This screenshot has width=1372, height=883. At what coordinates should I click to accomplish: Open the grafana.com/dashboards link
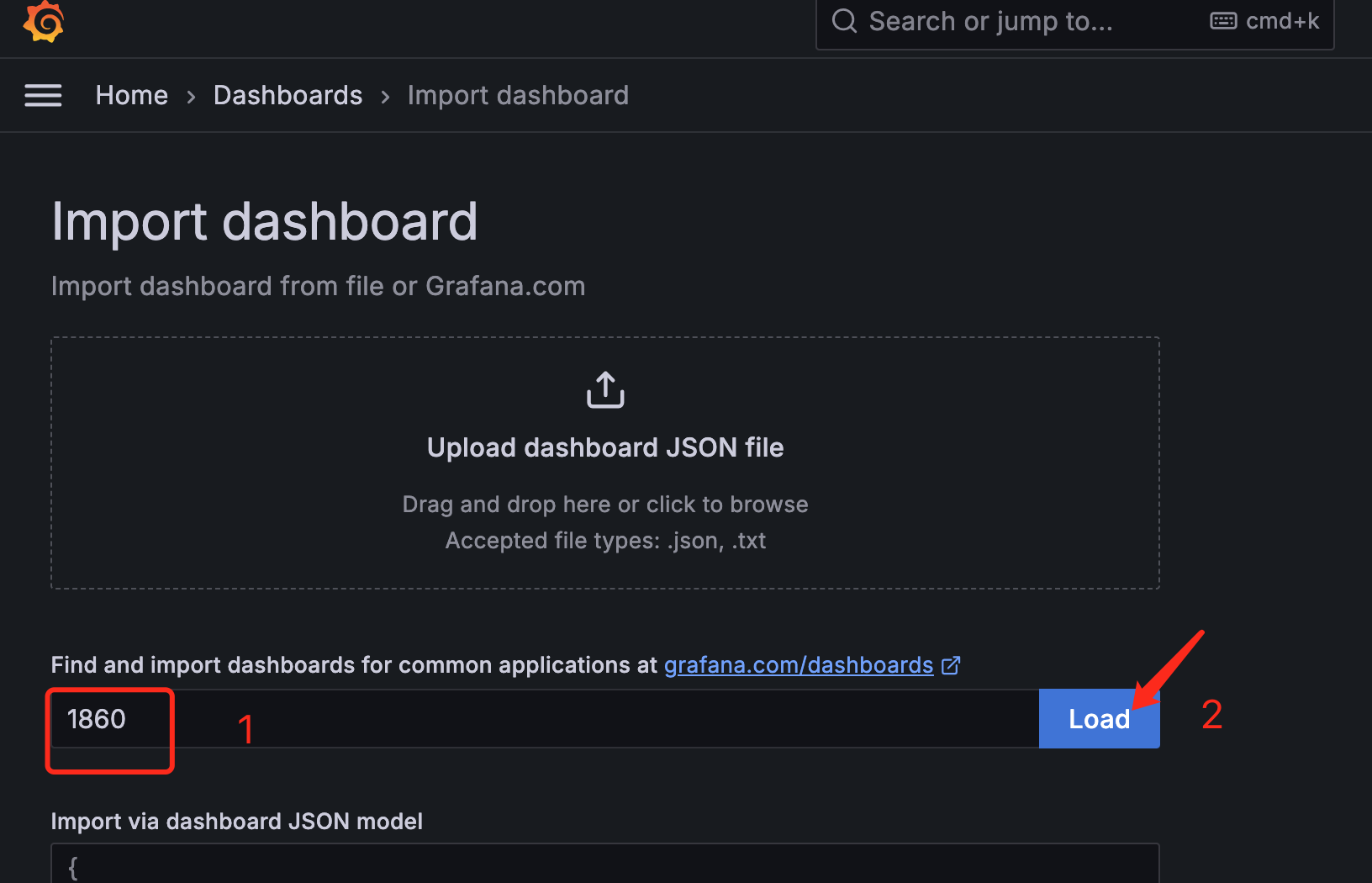click(x=799, y=665)
